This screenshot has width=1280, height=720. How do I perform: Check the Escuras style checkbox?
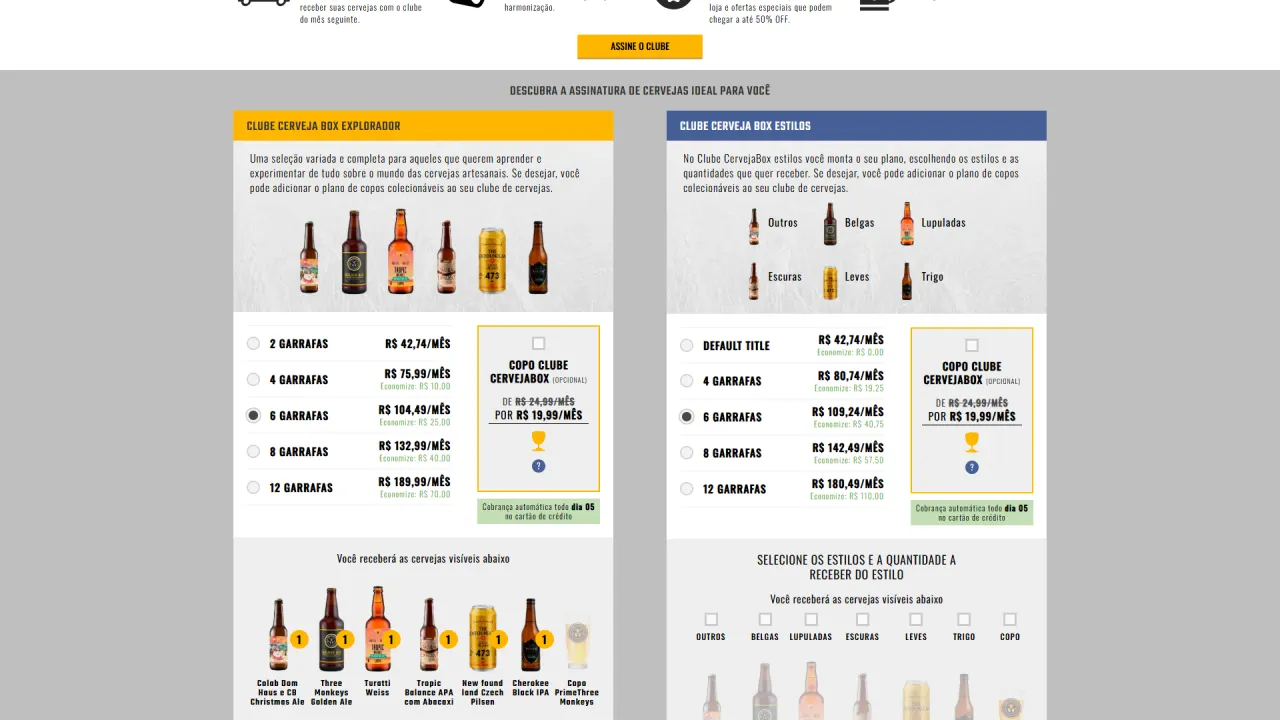click(x=862, y=619)
